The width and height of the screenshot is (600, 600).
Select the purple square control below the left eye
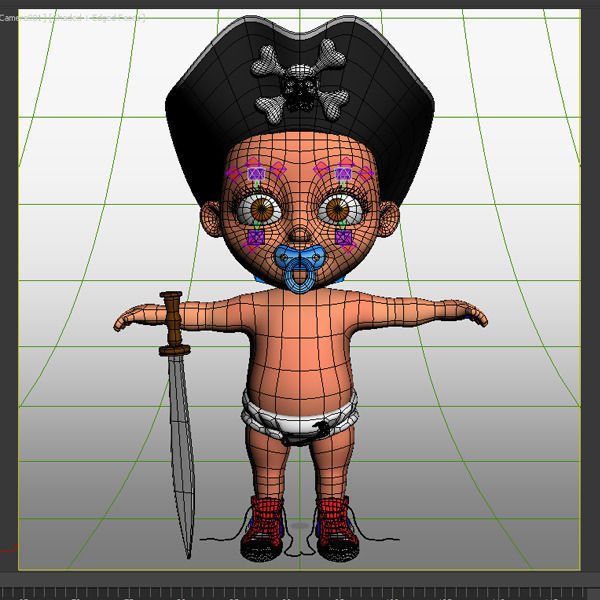[x=256, y=238]
